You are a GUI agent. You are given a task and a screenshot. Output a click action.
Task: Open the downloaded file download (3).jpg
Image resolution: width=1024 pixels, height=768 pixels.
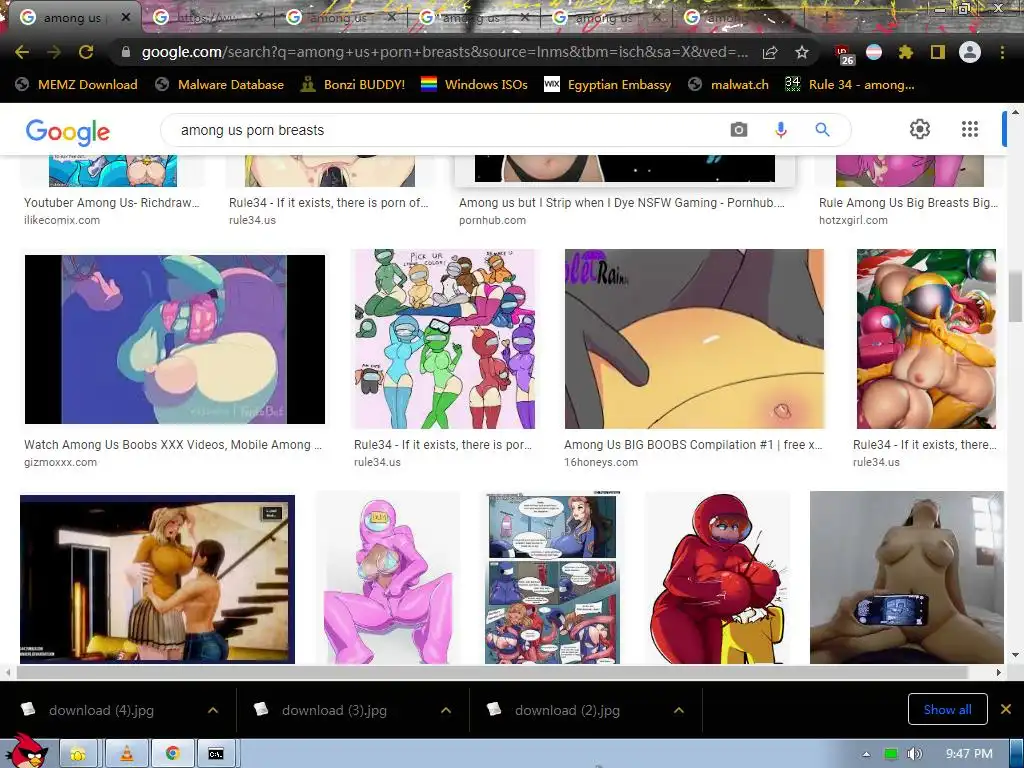point(334,710)
